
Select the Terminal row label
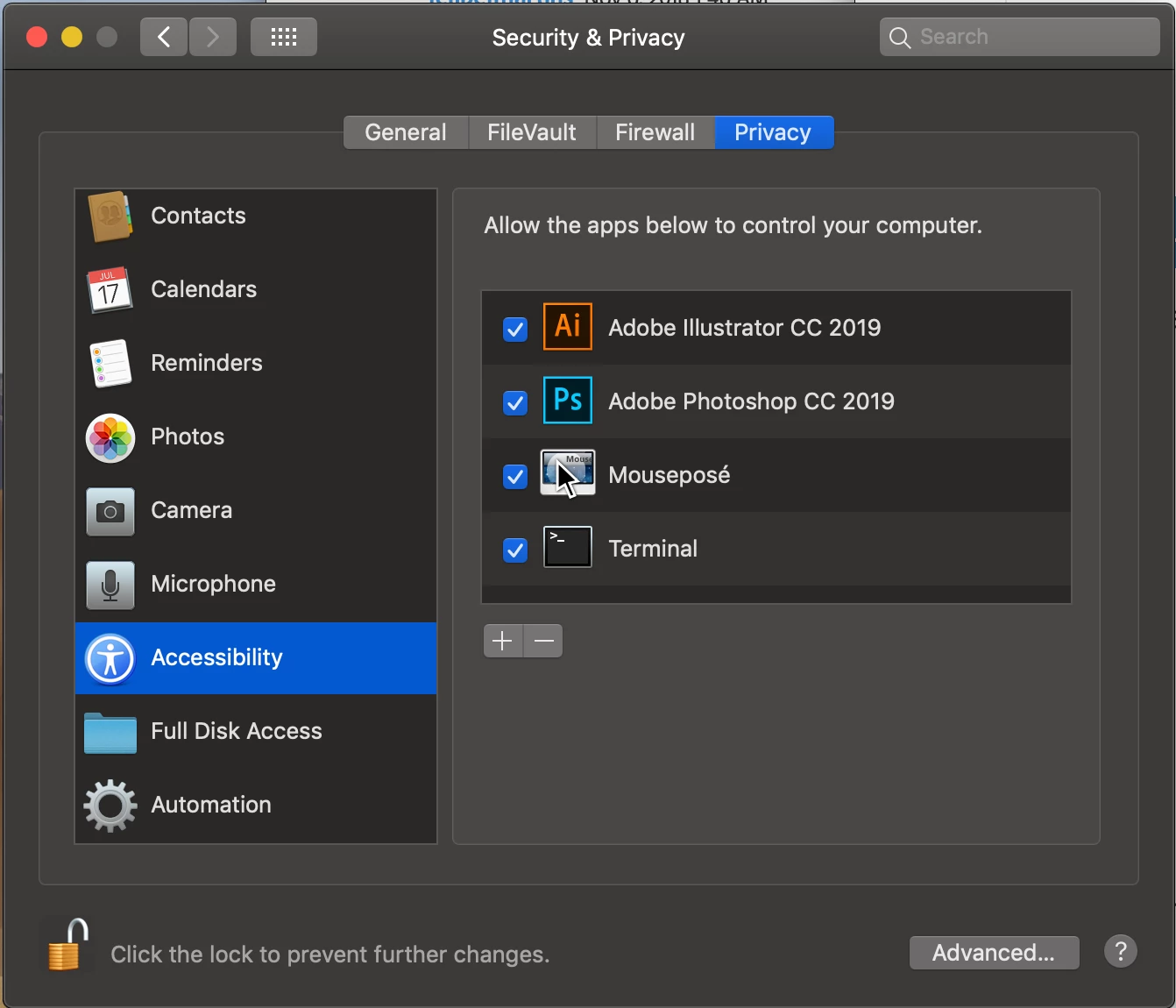653,549
